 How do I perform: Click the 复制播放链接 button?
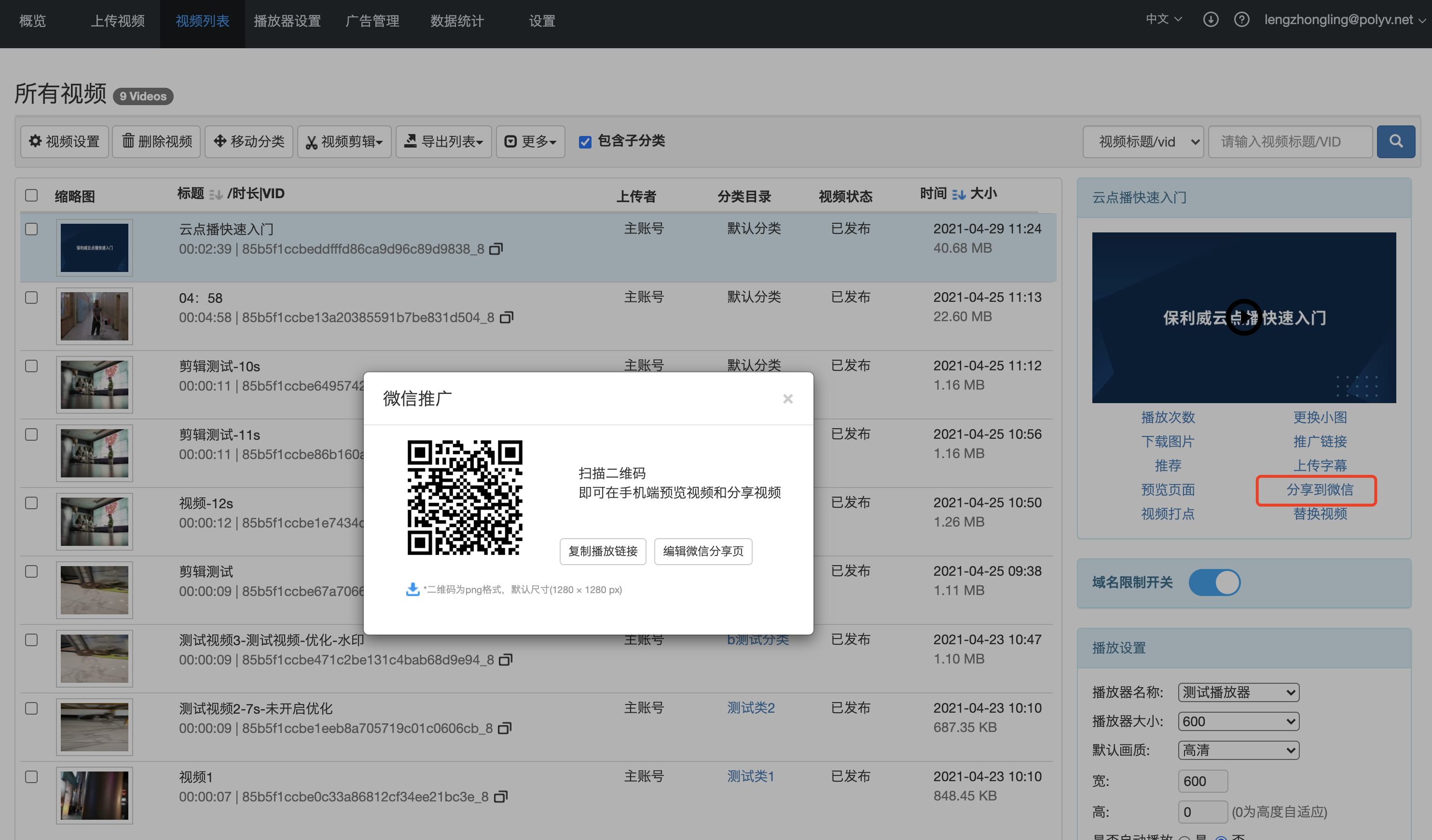click(x=603, y=552)
